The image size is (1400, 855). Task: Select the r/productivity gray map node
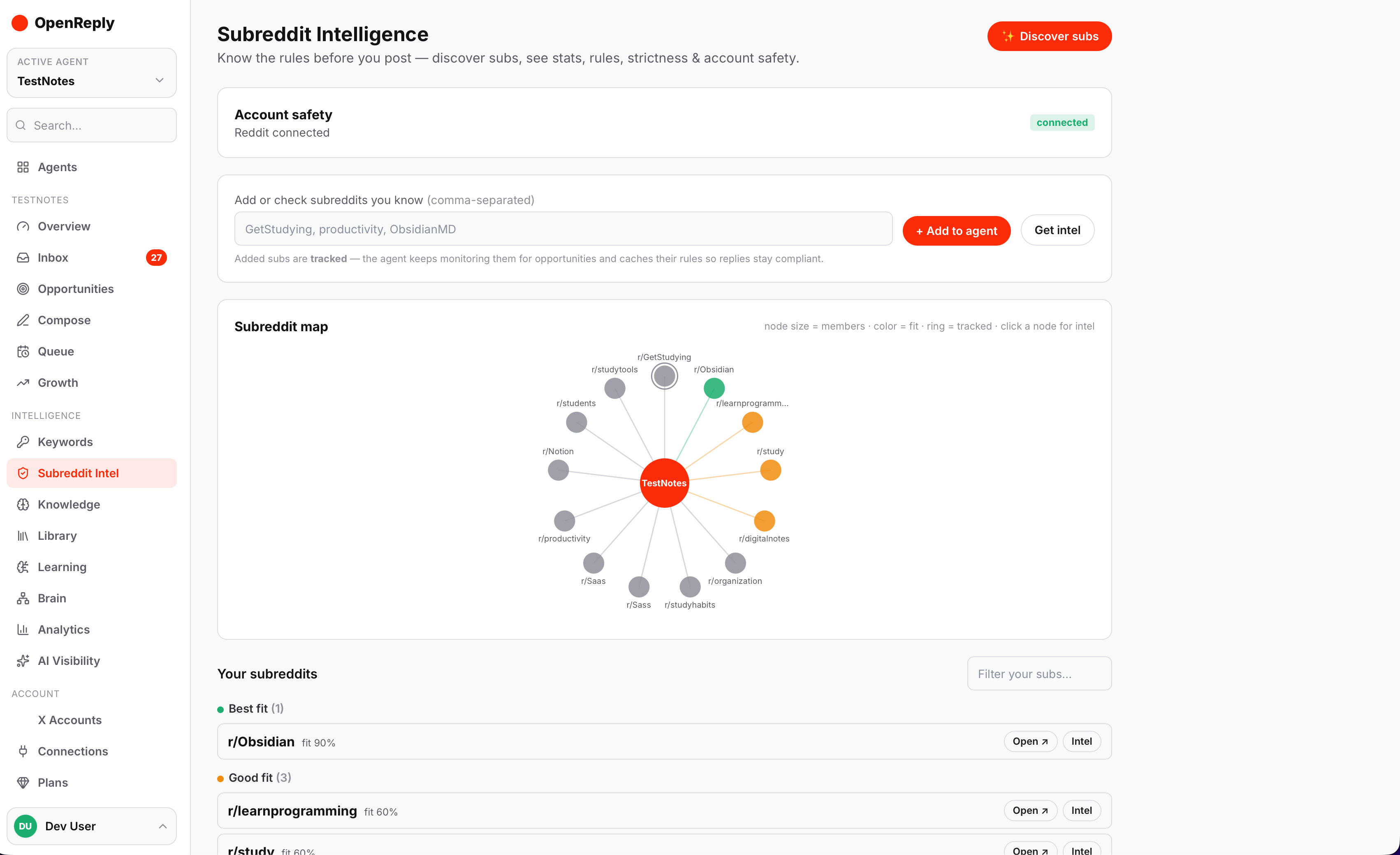pyautogui.click(x=564, y=521)
